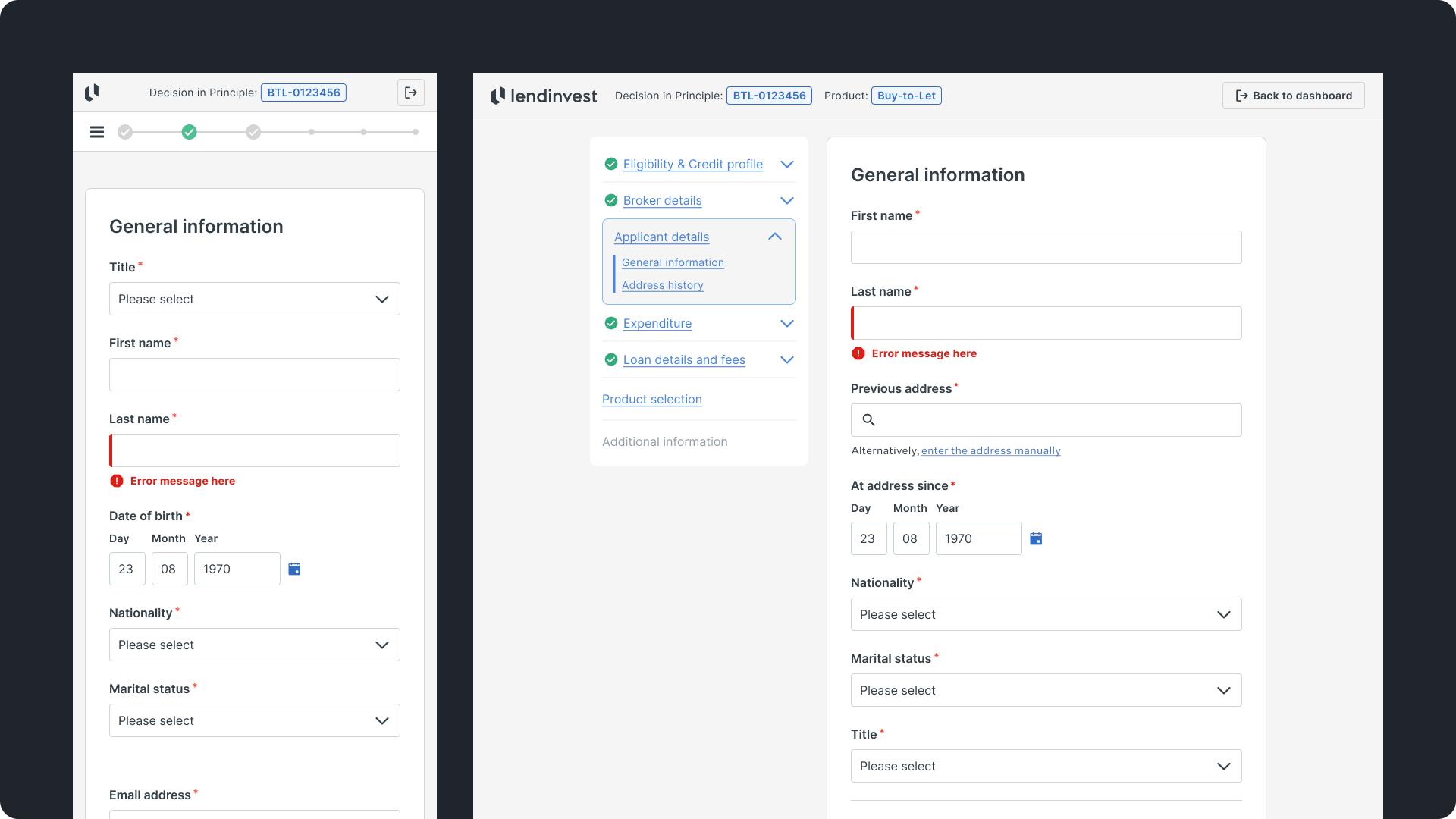This screenshot has width=1456, height=819.
Task: Click the lendinvest logo in desktop header
Action: 544,96
